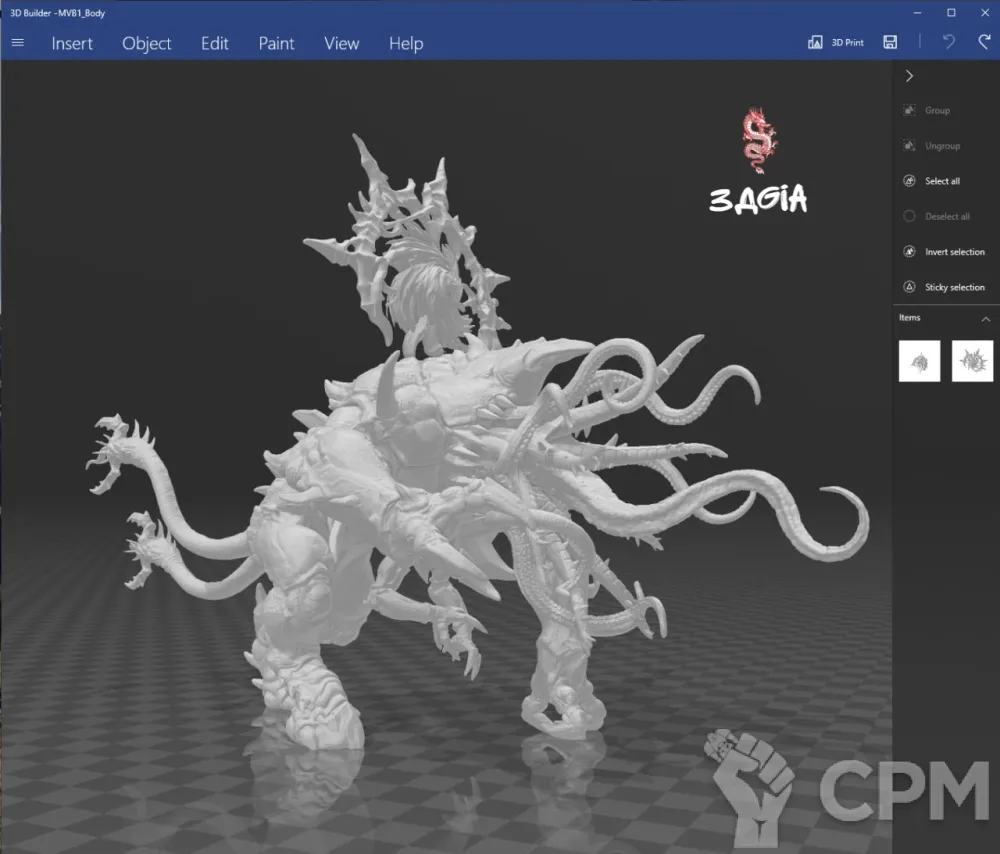The image size is (1000, 854).
Task: Toggle Sticky selection mode
Action: 909,287
